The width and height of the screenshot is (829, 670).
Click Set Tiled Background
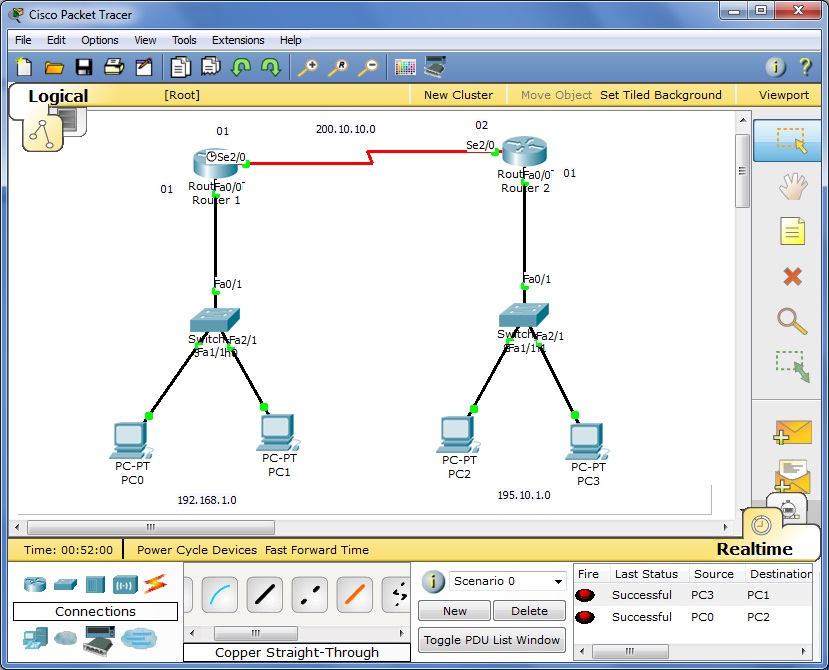(660, 95)
